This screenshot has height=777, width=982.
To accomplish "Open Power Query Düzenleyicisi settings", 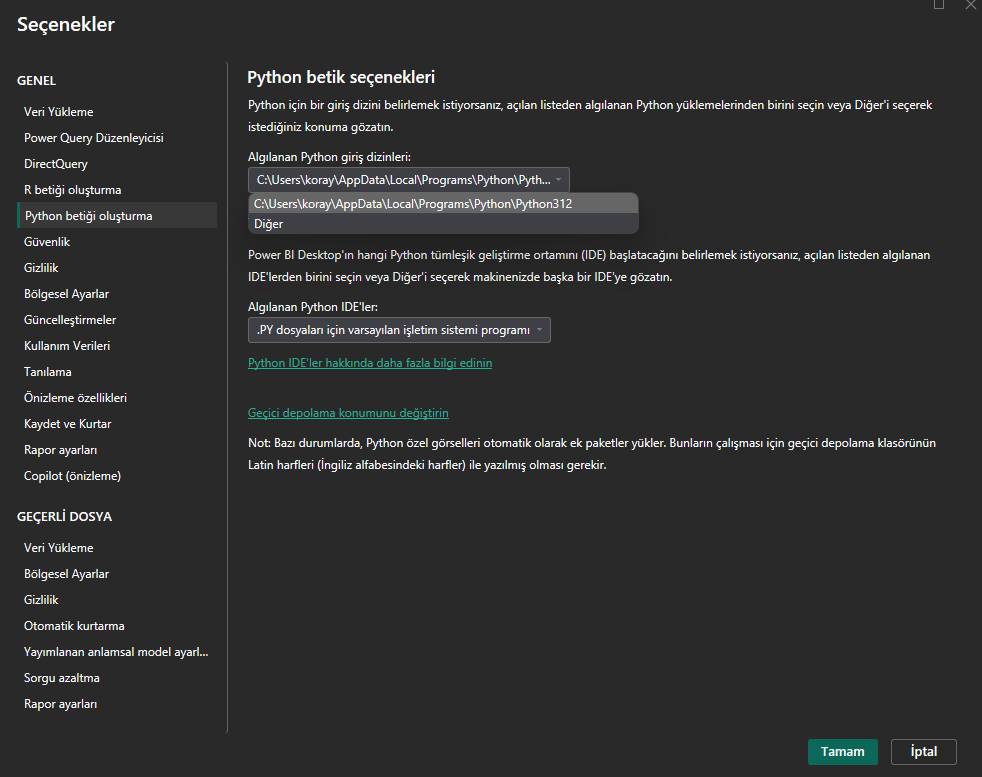I will coord(93,138).
